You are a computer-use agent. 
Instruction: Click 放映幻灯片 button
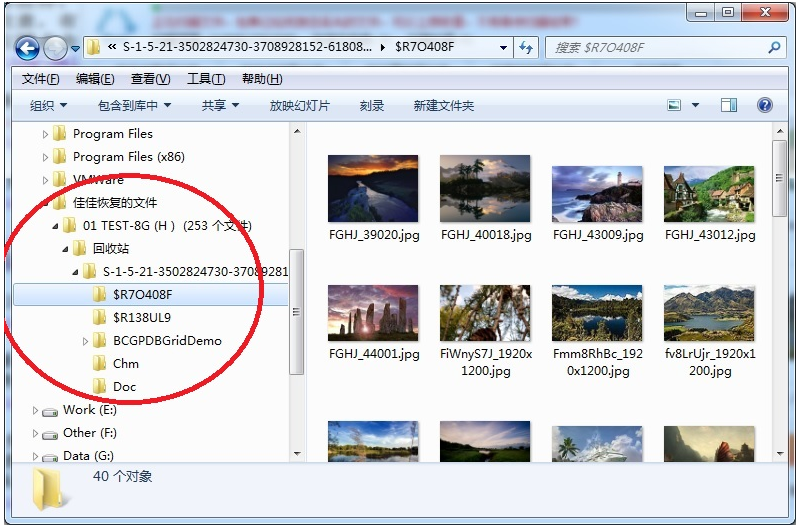coord(300,105)
